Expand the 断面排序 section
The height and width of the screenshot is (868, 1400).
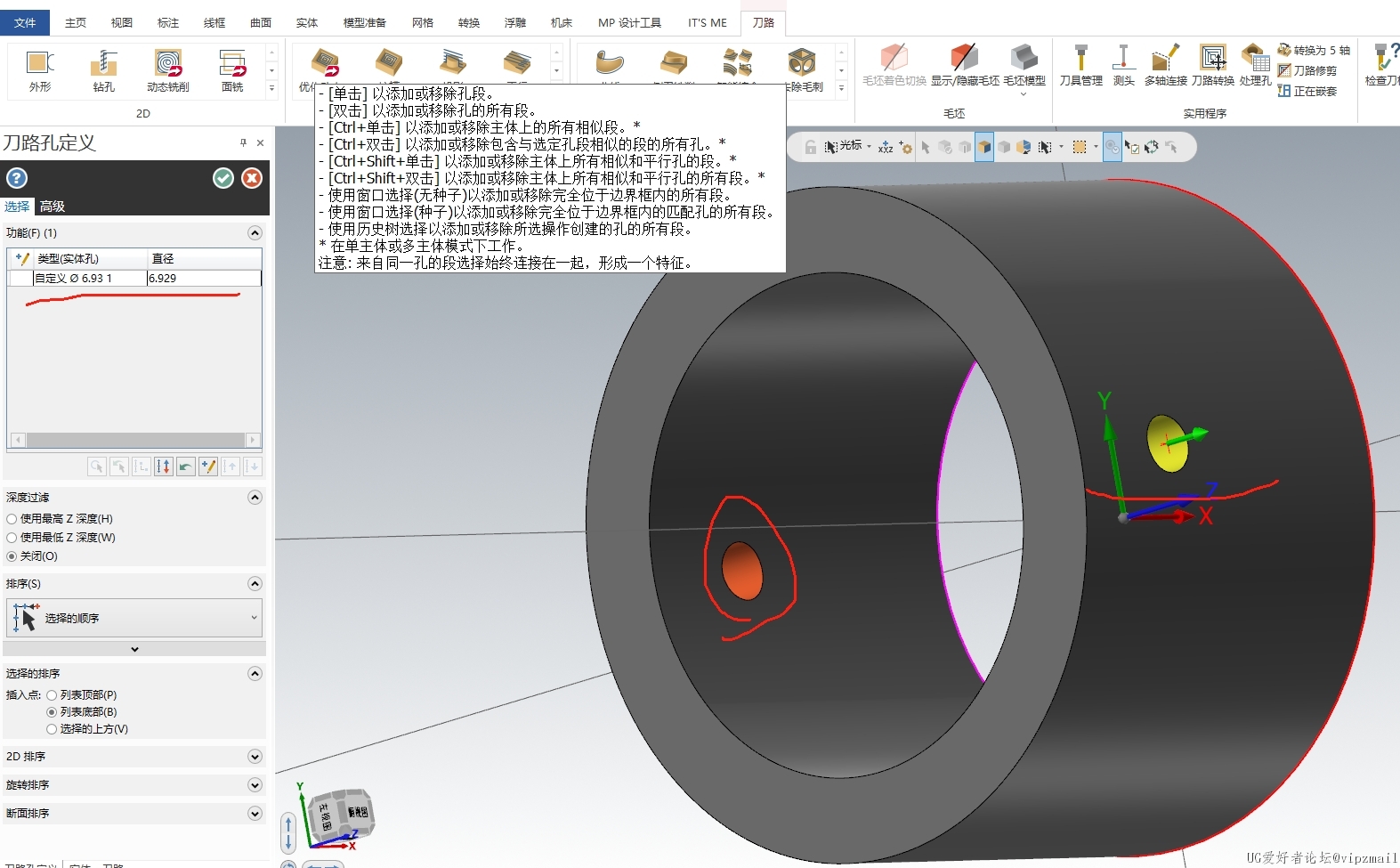(255, 814)
